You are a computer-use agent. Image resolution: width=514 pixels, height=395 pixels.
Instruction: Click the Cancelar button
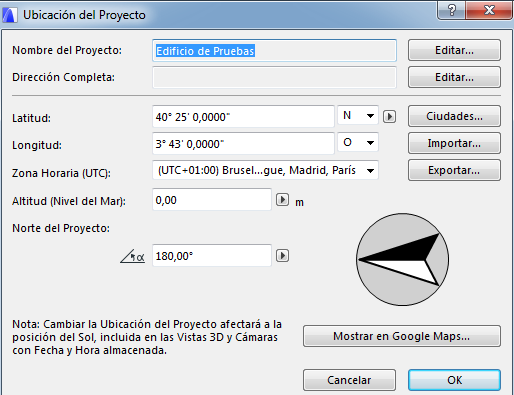point(349,380)
